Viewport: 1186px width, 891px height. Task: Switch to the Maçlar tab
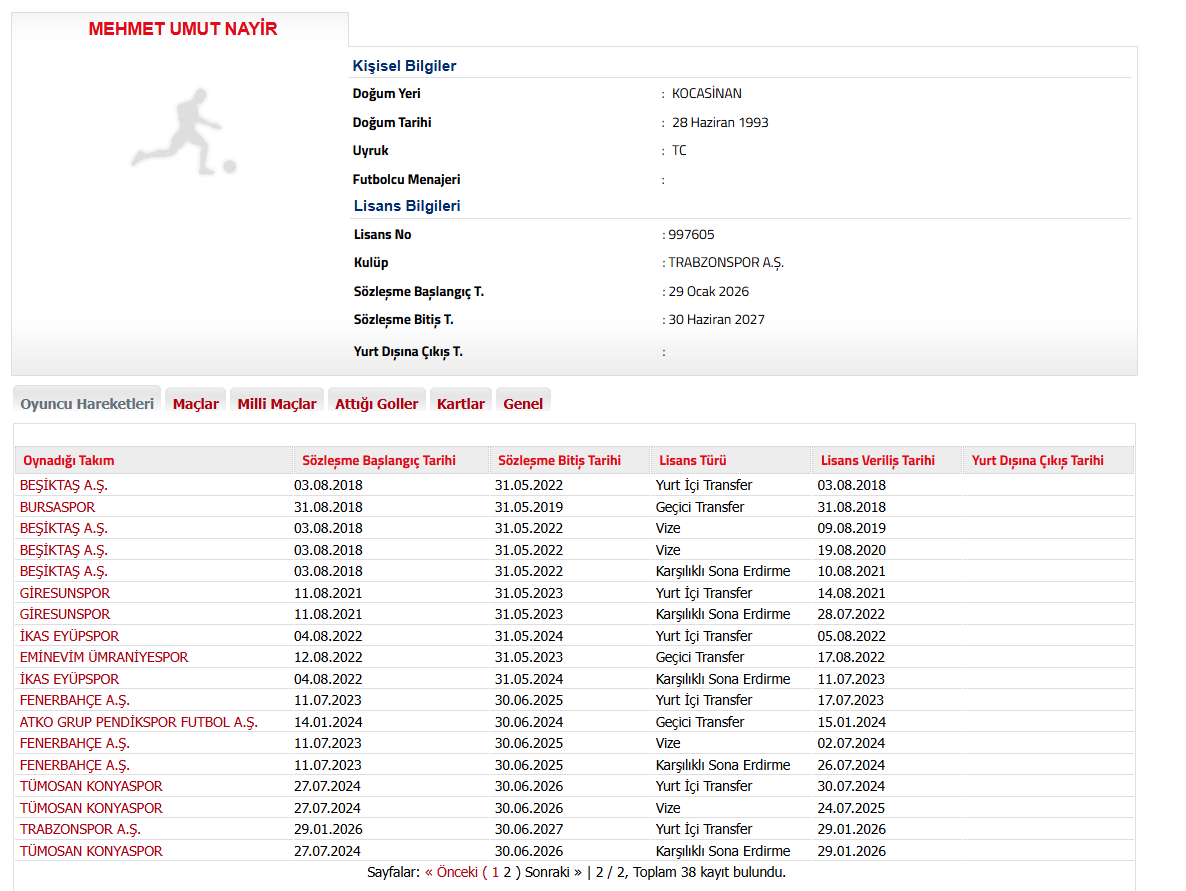[x=195, y=404]
